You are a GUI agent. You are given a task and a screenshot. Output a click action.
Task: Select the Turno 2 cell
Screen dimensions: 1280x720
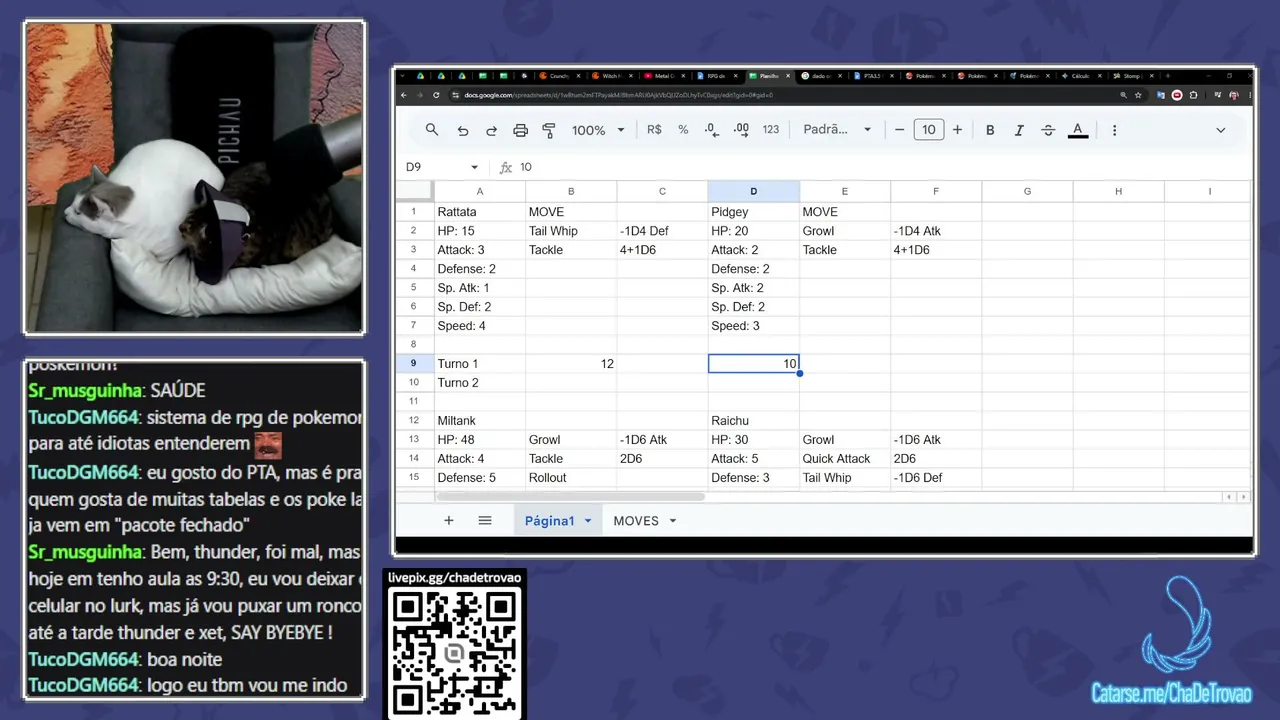pos(480,383)
